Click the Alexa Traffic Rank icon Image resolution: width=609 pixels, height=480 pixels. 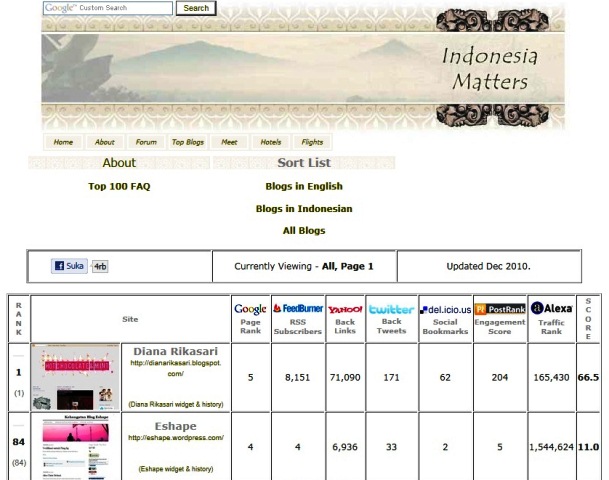[551, 309]
